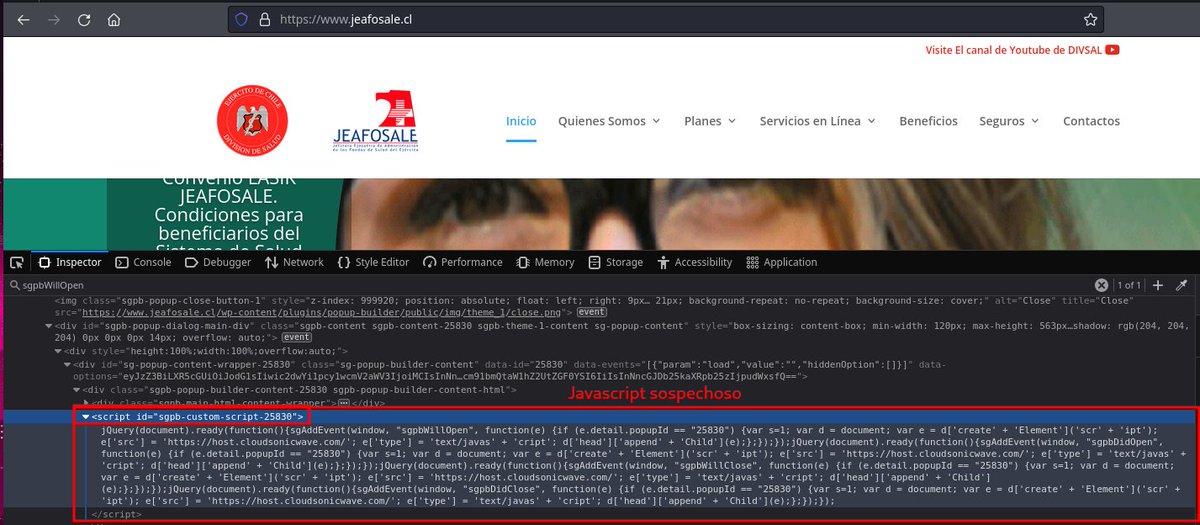
Task: Expand the Seguros menu
Action: click(1009, 121)
